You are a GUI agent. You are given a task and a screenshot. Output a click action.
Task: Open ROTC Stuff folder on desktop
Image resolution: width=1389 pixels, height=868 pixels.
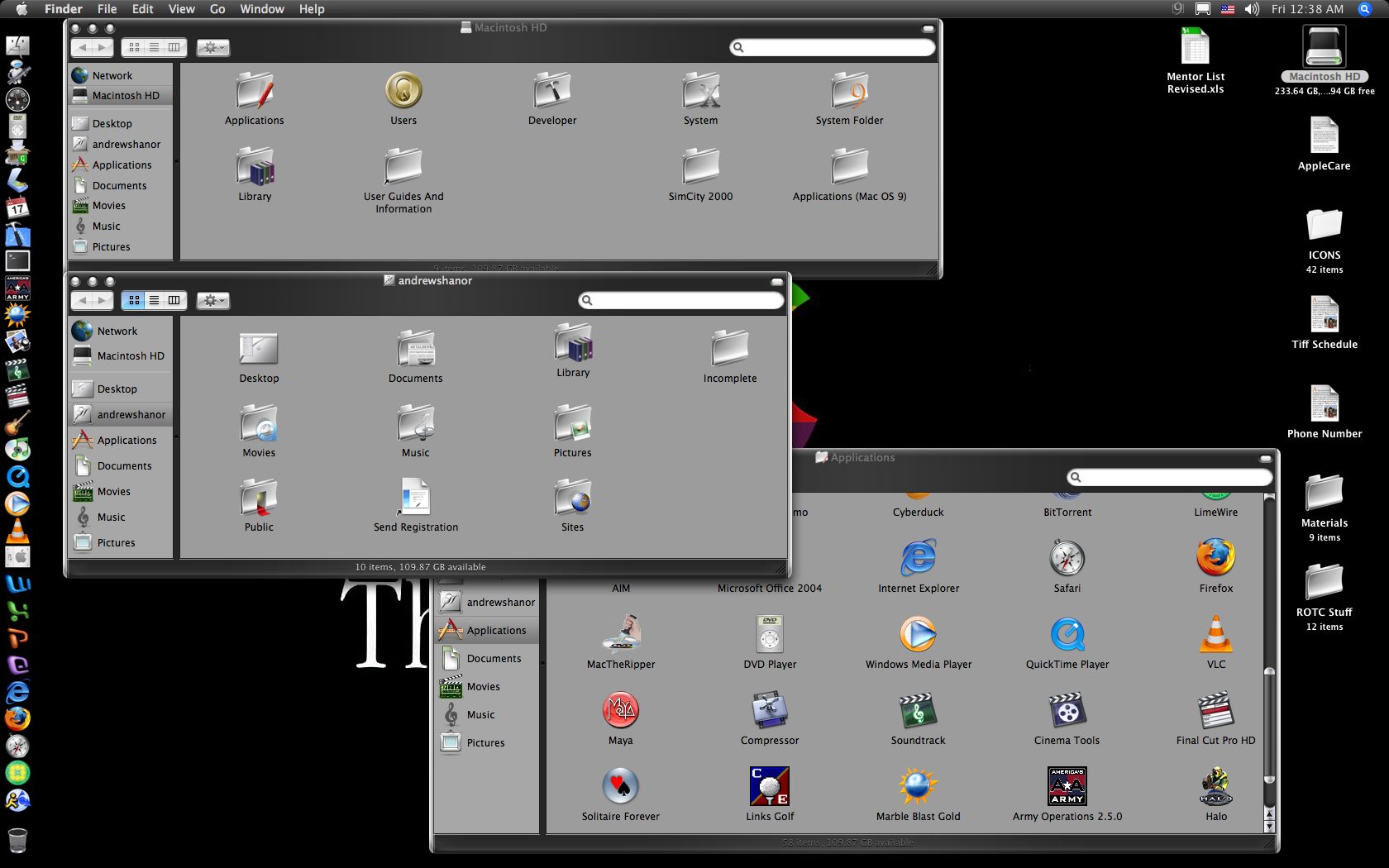(x=1324, y=583)
